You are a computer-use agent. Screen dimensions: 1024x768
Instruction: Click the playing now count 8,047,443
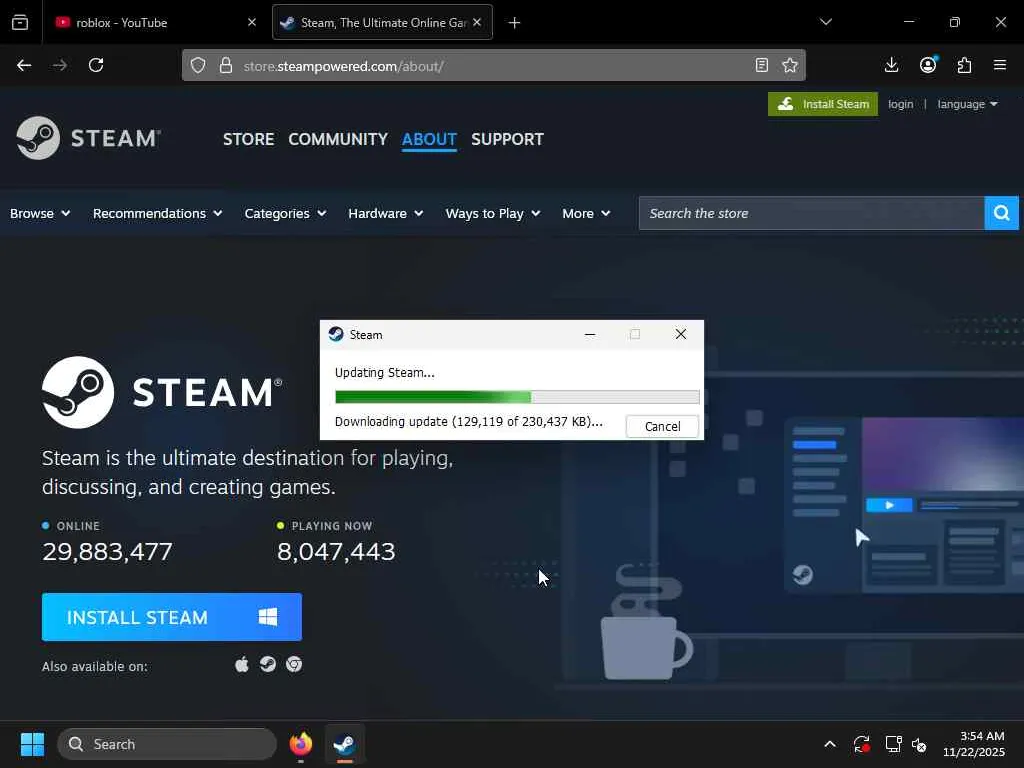point(336,552)
